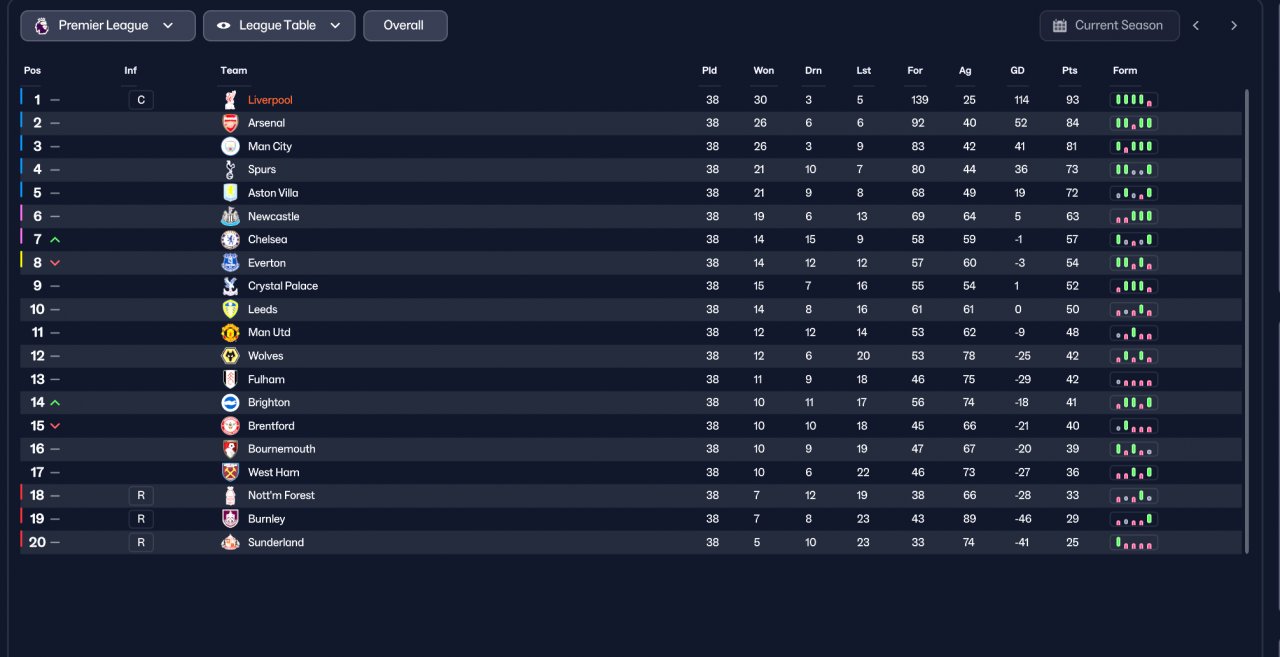Select the Wolves badge icon
Screen dimensions: 1280x657
[230, 356]
